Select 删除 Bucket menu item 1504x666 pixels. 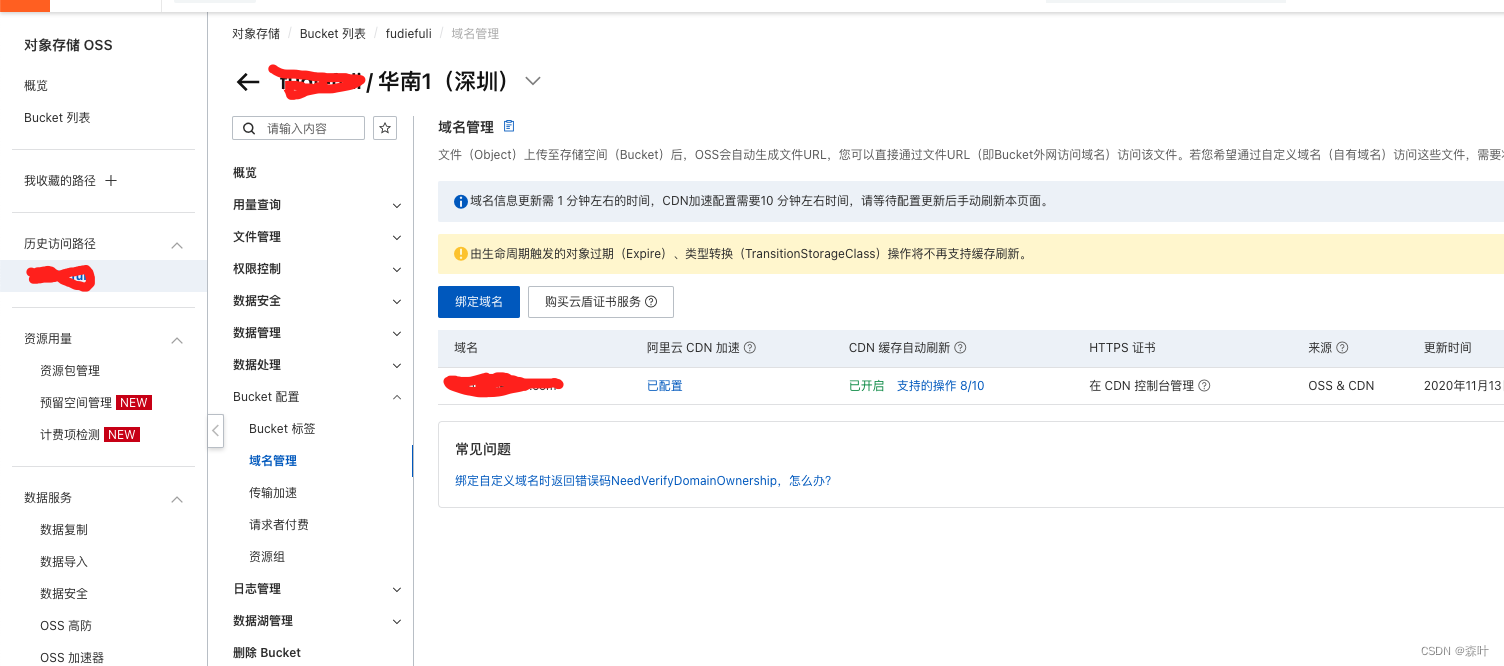point(267,653)
